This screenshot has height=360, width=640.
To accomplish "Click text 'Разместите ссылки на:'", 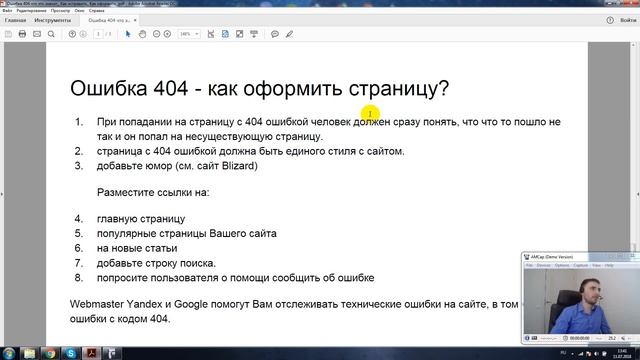I will [x=153, y=192].
